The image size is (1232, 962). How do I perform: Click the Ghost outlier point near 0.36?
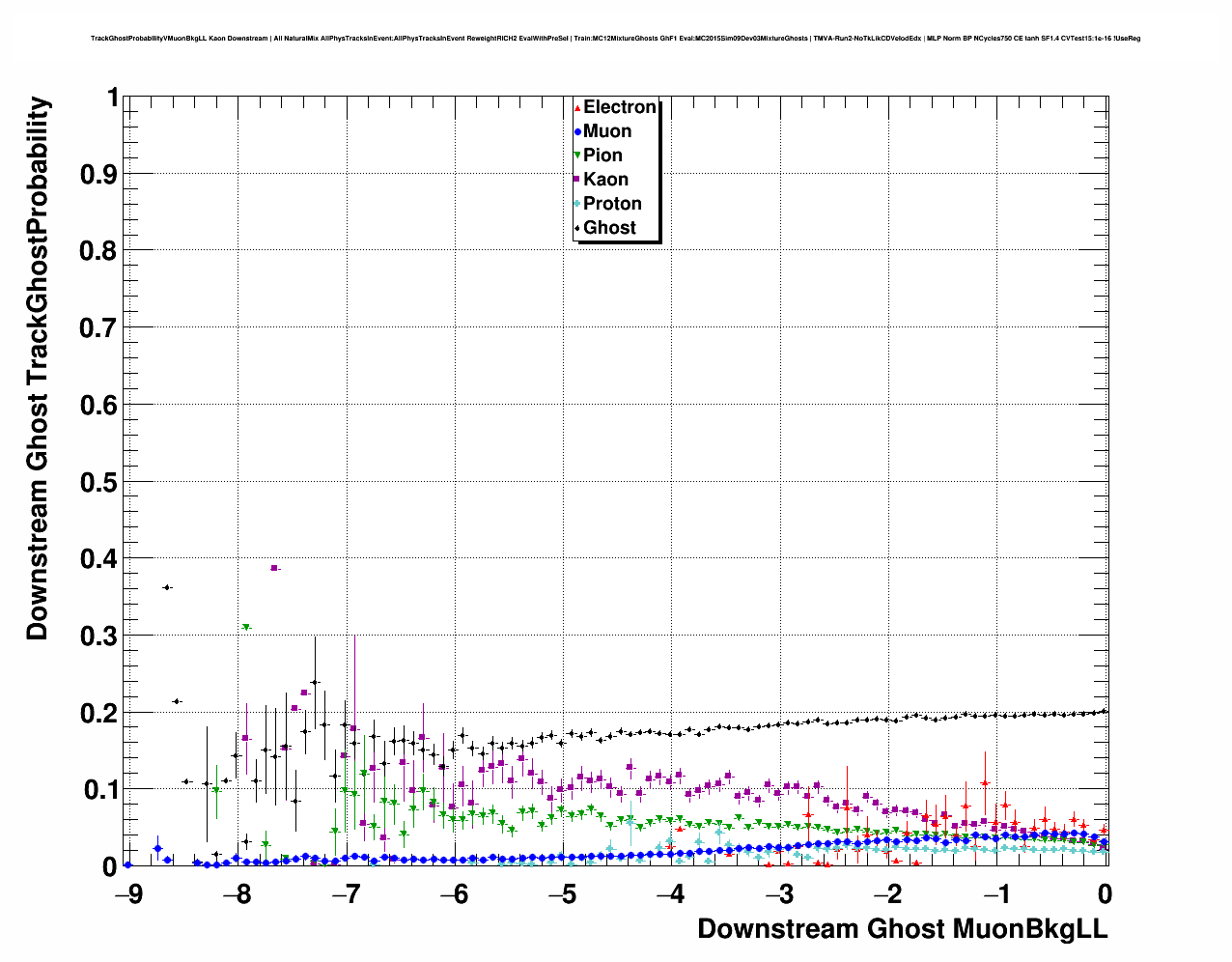click(x=167, y=587)
